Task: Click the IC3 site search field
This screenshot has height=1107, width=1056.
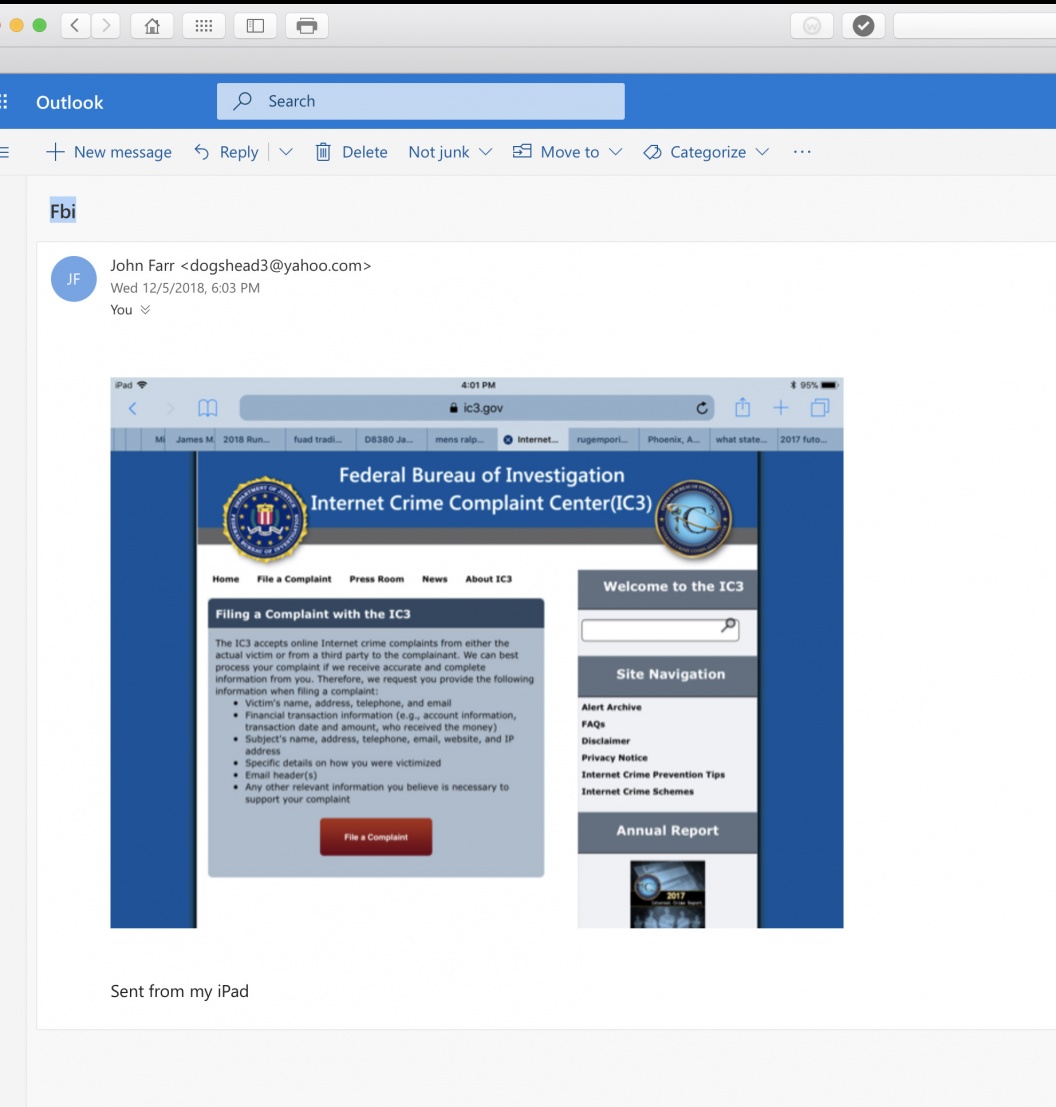Action: coord(660,630)
